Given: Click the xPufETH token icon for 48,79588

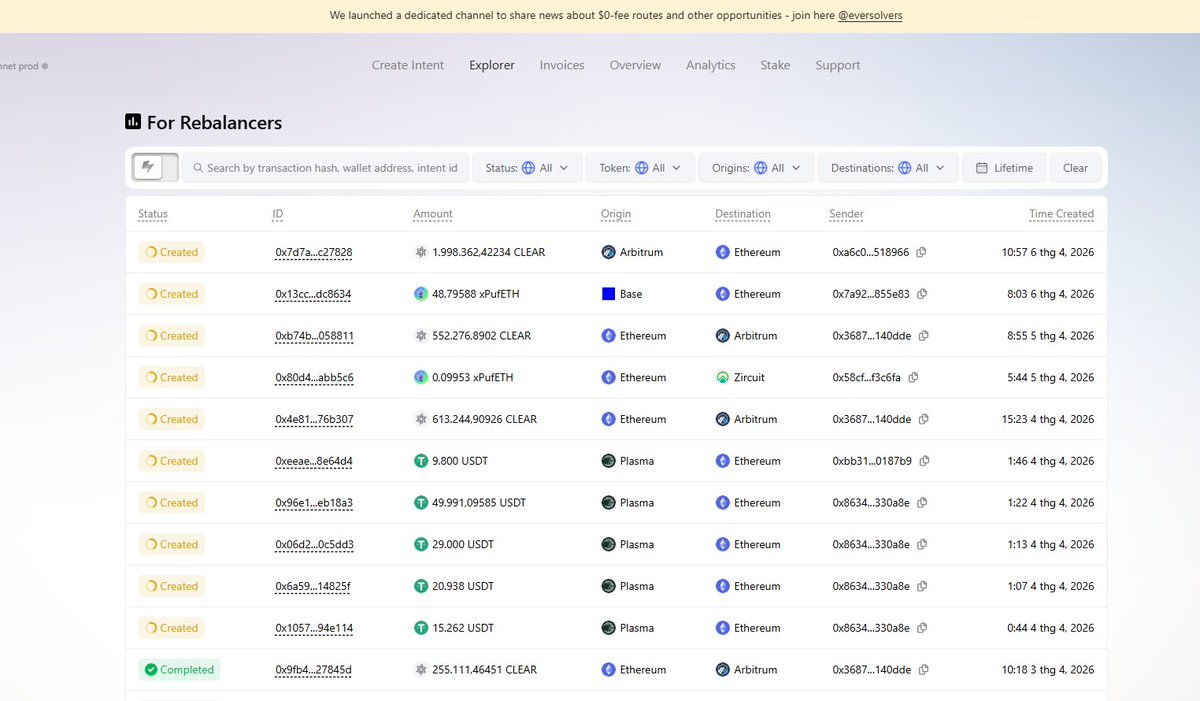Looking at the screenshot, I should 421,294.
